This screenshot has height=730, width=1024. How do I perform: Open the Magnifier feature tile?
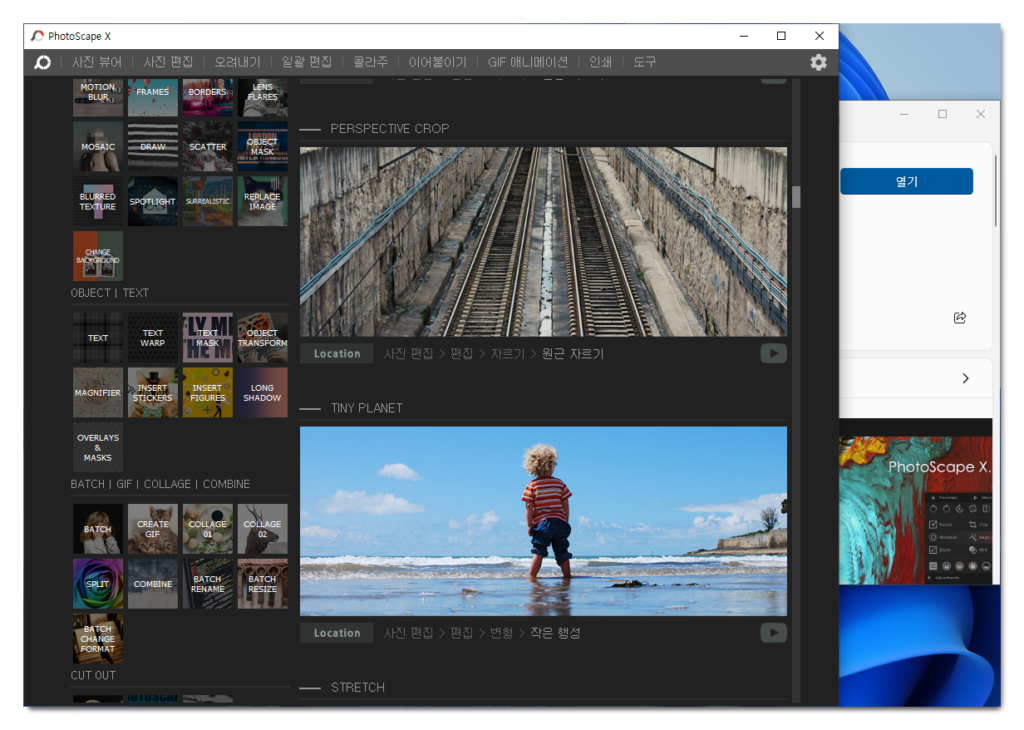98,392
